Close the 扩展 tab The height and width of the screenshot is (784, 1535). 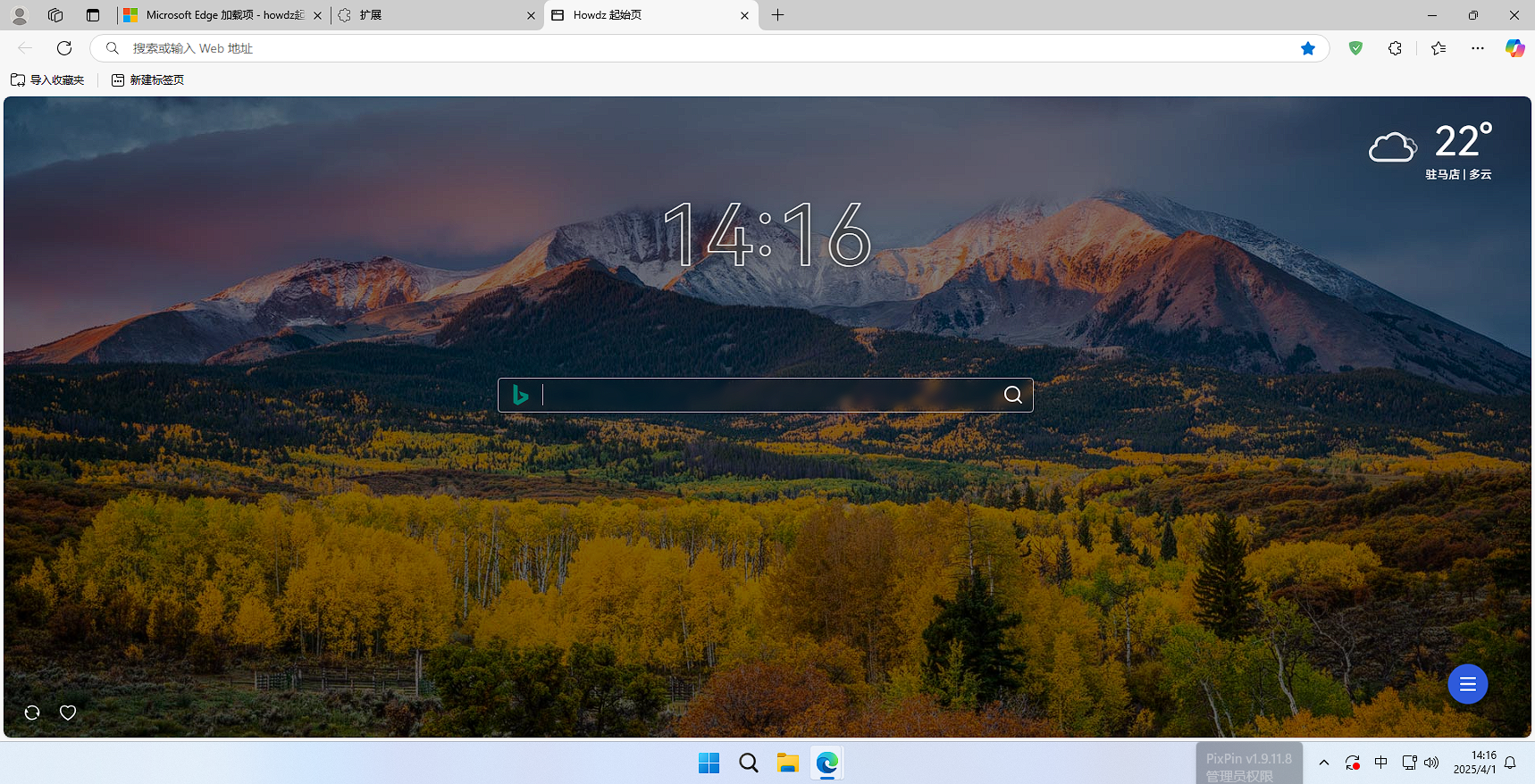[x=531, y=15]
